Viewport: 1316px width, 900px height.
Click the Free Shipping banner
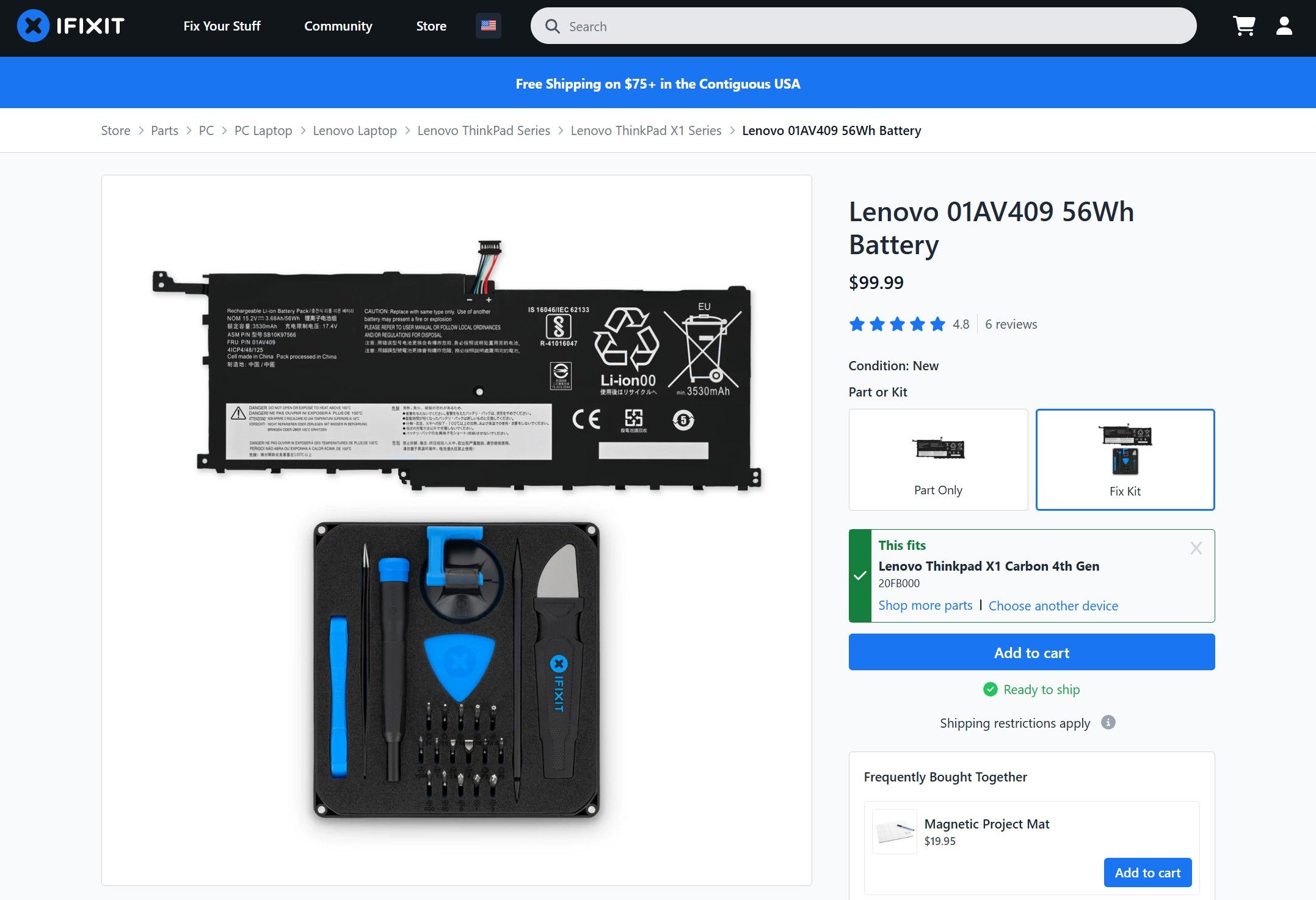pyautogui.click(x=658, y=83)
